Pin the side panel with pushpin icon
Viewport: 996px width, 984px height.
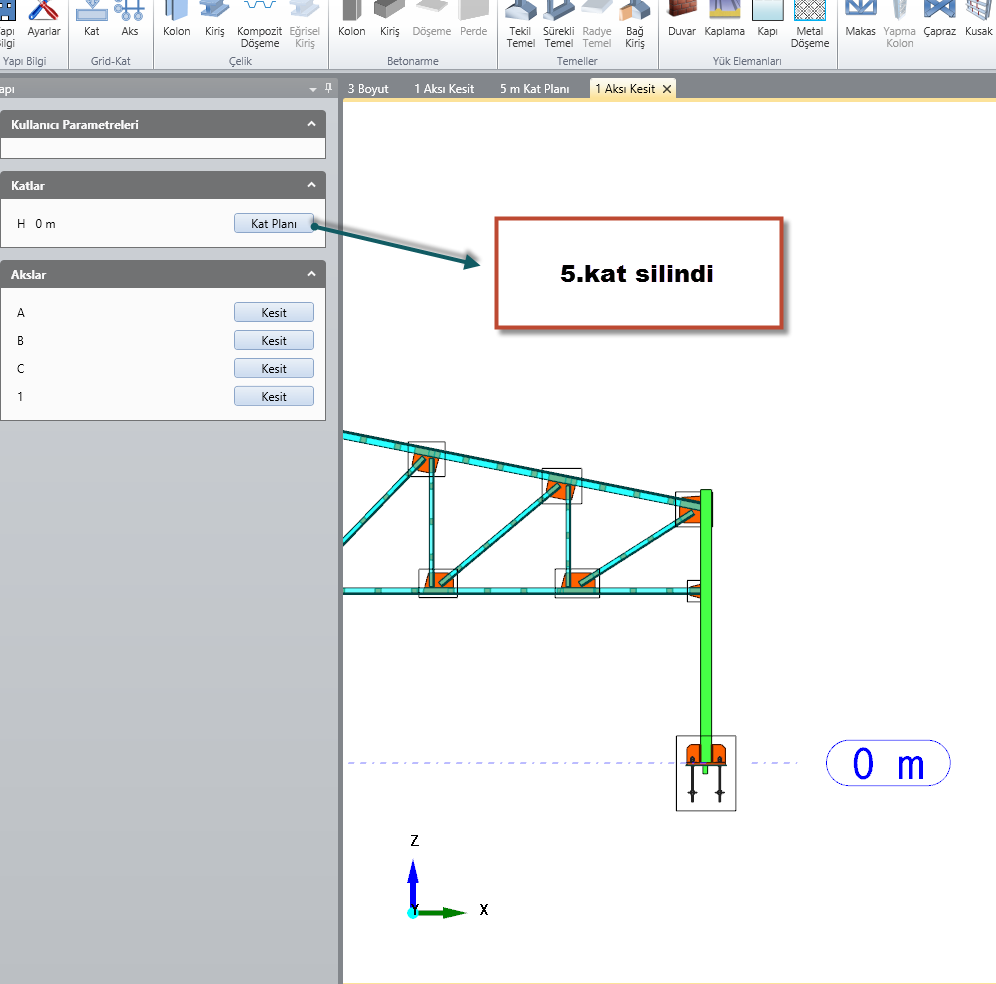pyautogui.click(x=329, y=88)
